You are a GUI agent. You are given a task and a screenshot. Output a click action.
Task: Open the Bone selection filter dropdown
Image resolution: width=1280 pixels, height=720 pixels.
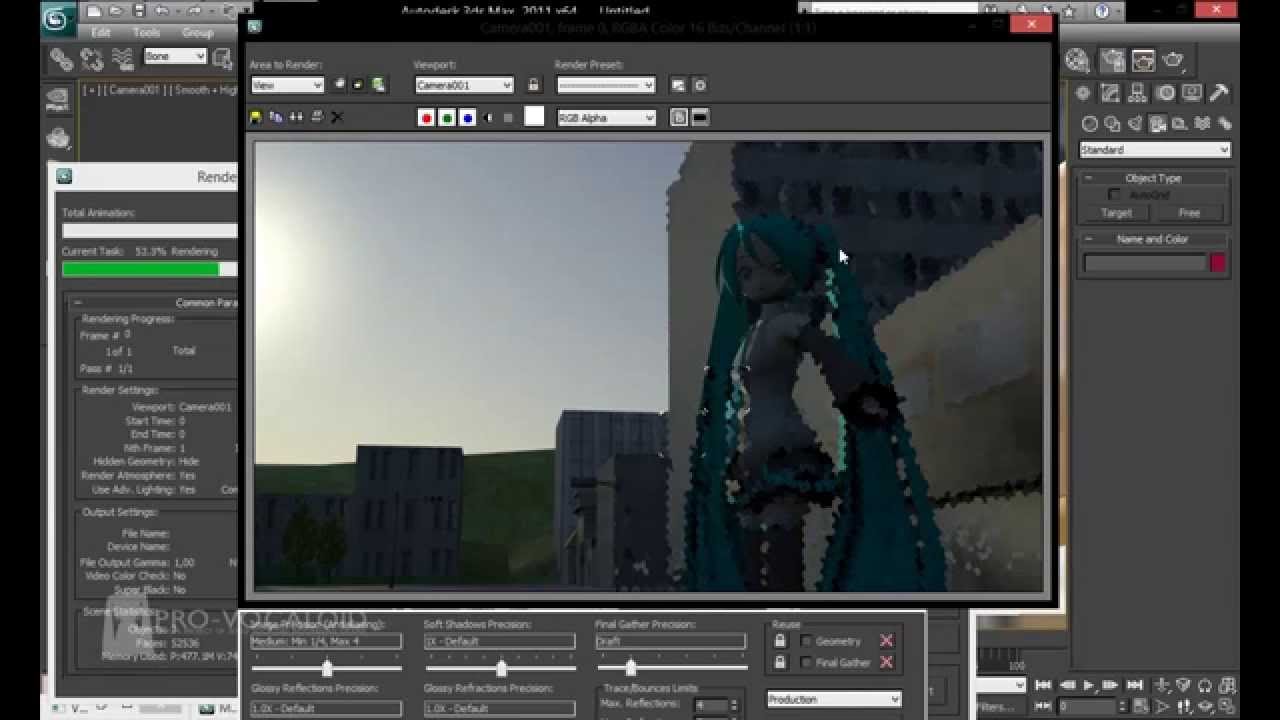pos(175,57)
